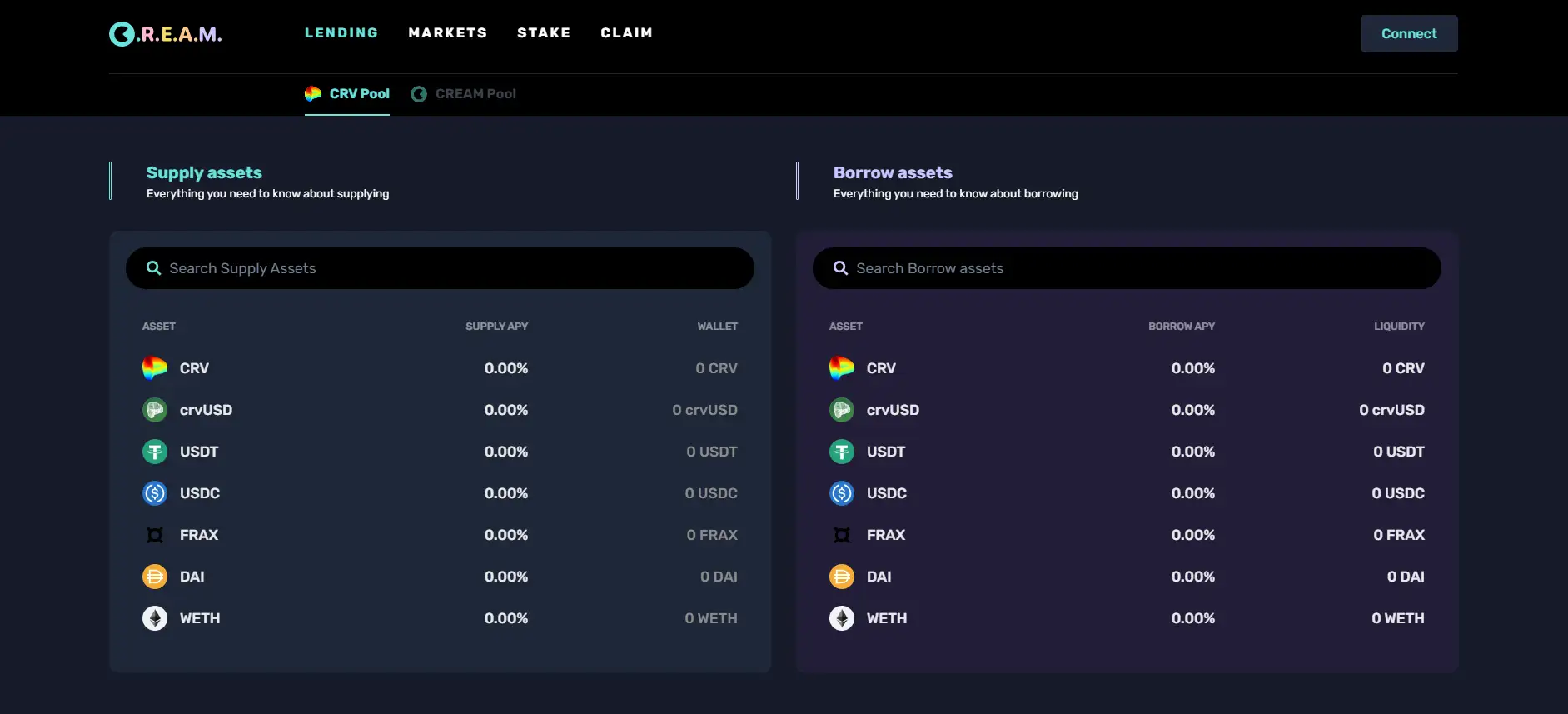Focus the Search Borrow assets field

[x=1137, y=268]
